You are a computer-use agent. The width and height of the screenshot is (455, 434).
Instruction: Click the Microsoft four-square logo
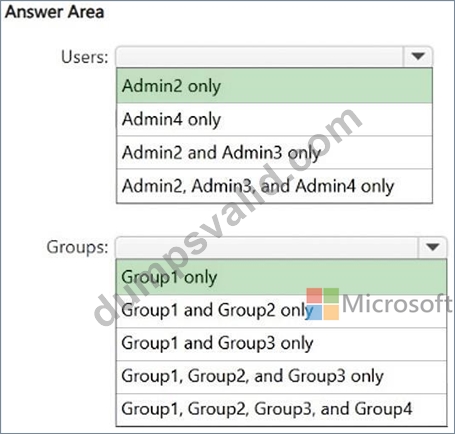point(322,304)
